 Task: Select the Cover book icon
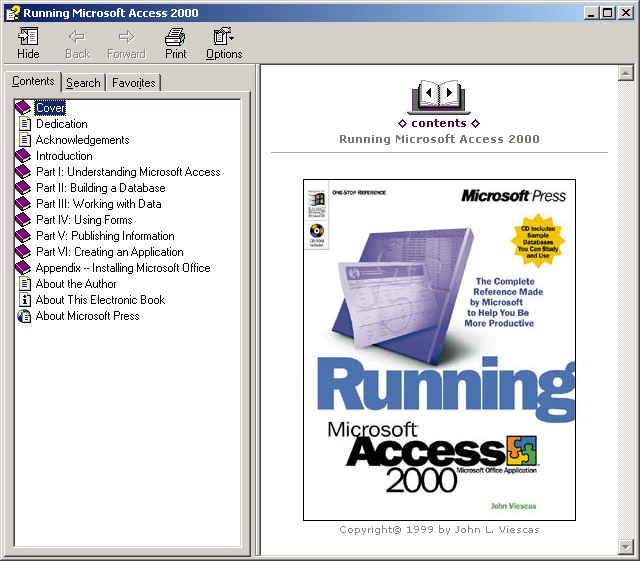click(23, 108)
